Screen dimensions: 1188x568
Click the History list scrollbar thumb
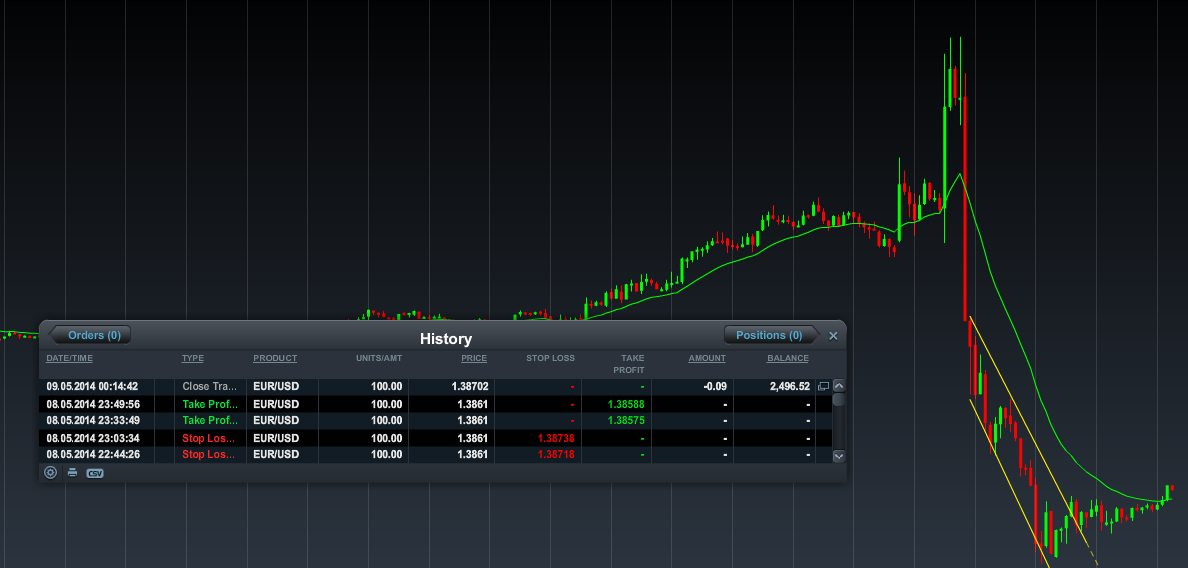(x=839, y=399)
